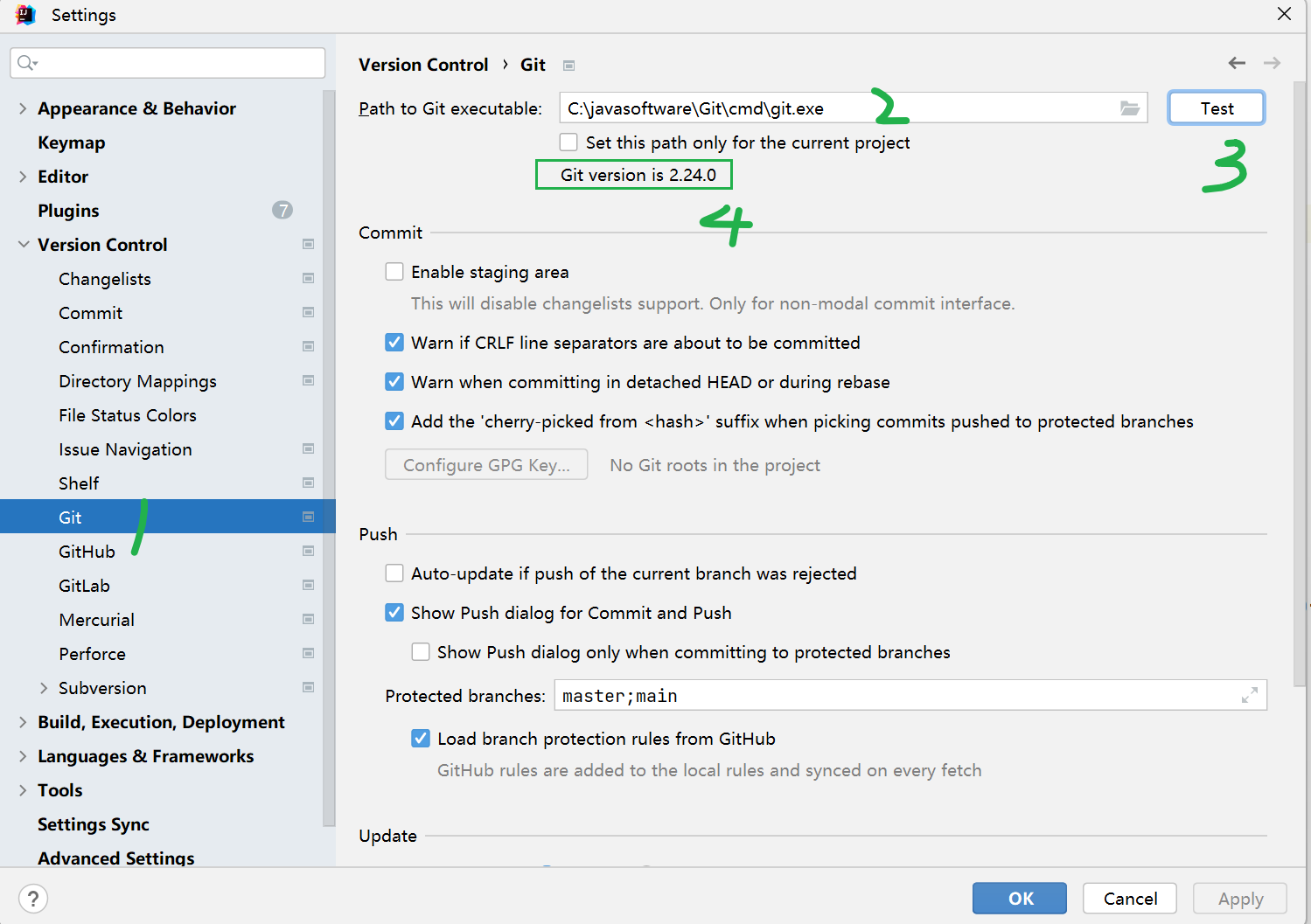The width and height of the screenshot is (1311, 924).
Task: Open the Plugins settings page
Action: click(x=68, y=211)
